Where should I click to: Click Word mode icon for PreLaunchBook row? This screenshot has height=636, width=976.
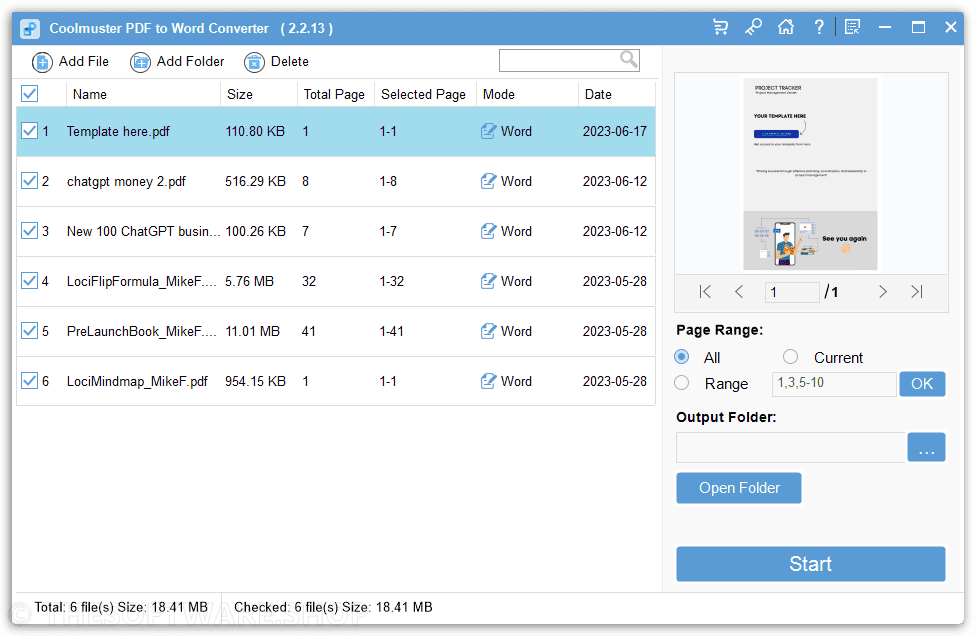tap(489, 331)
